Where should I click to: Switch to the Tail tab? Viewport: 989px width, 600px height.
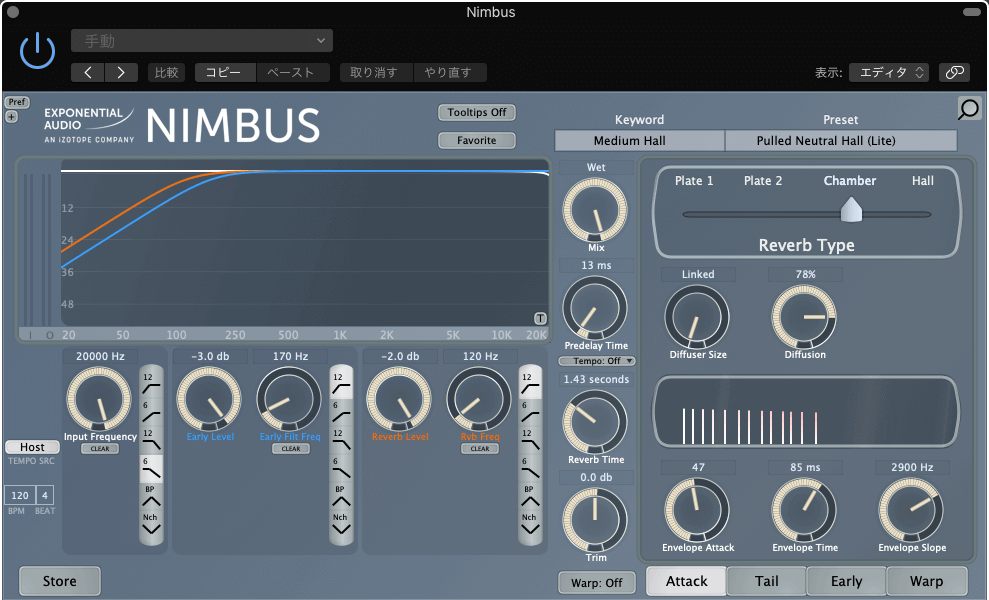(766, 581)
